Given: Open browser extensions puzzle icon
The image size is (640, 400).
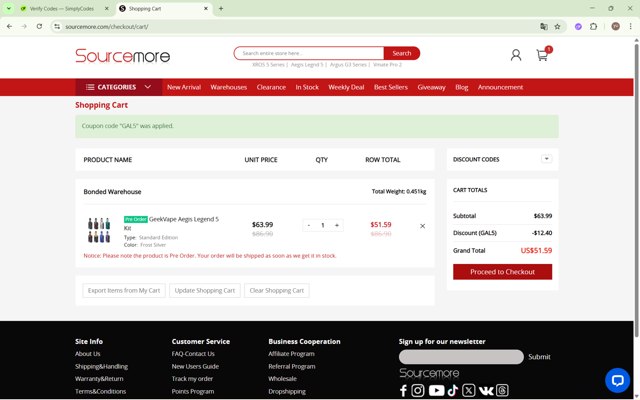Looking at the screenshot, I should pyautogui.click(x=593, y=27).
